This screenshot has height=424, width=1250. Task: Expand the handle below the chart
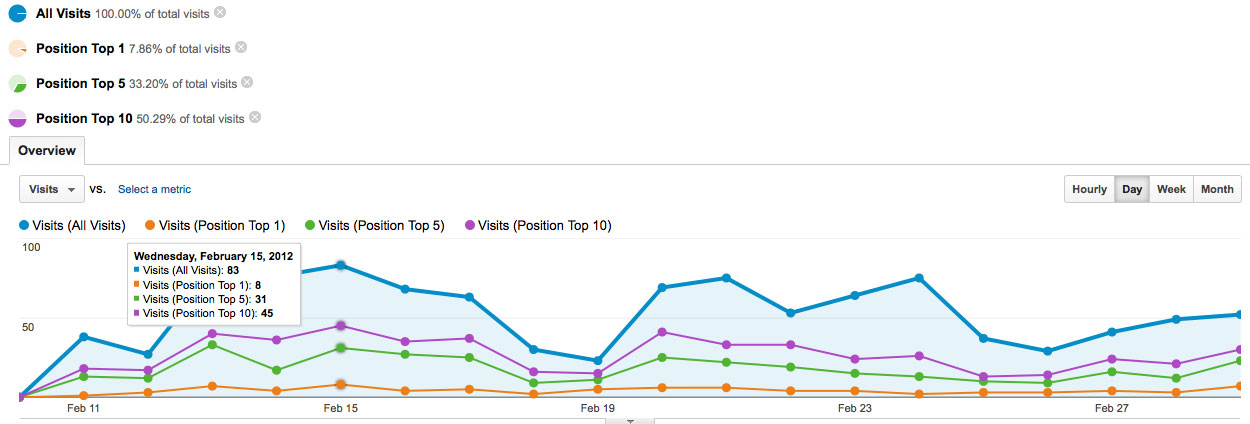click(x=631, y=420)
